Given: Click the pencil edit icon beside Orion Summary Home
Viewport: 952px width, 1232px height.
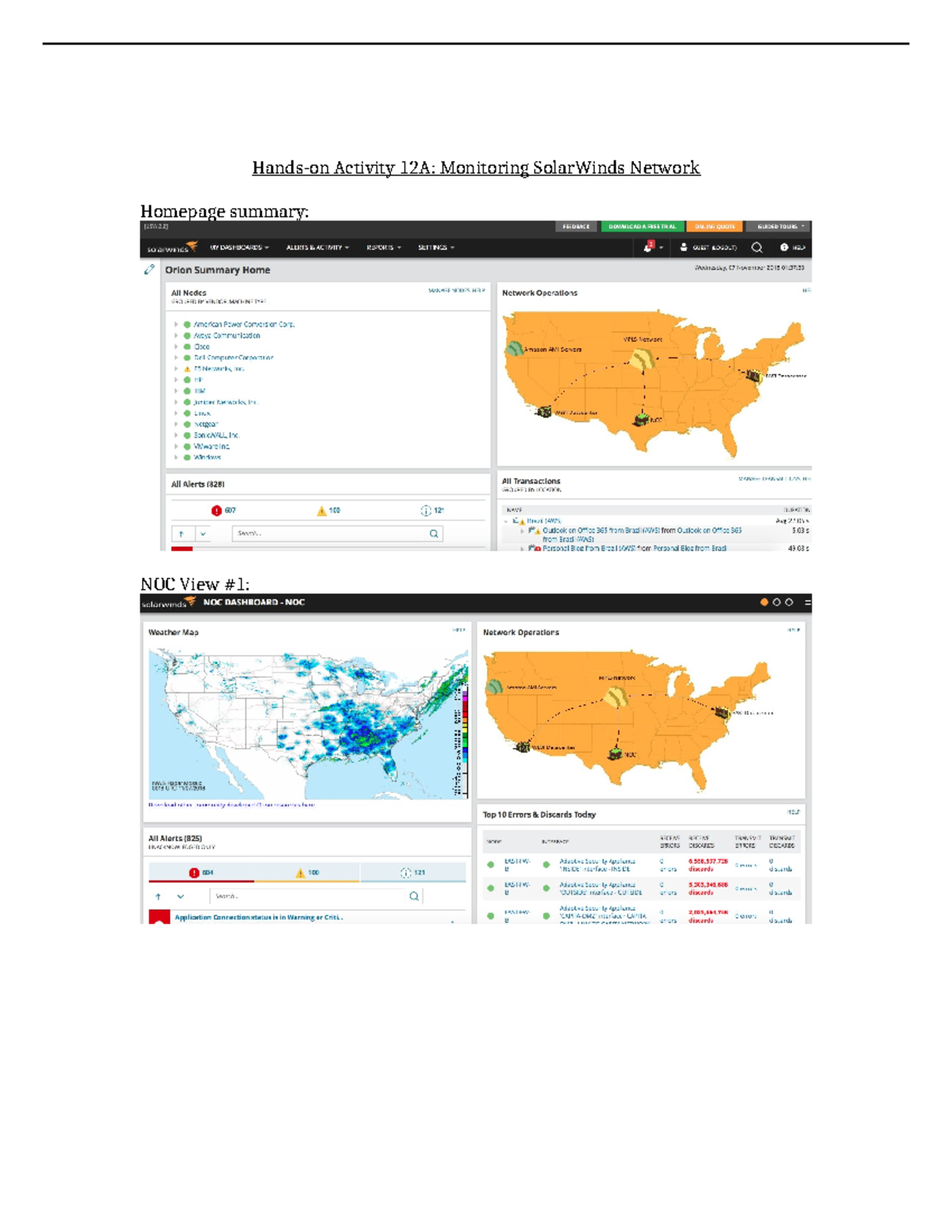Looking at the screenshot, I should [x=148, y=271].
